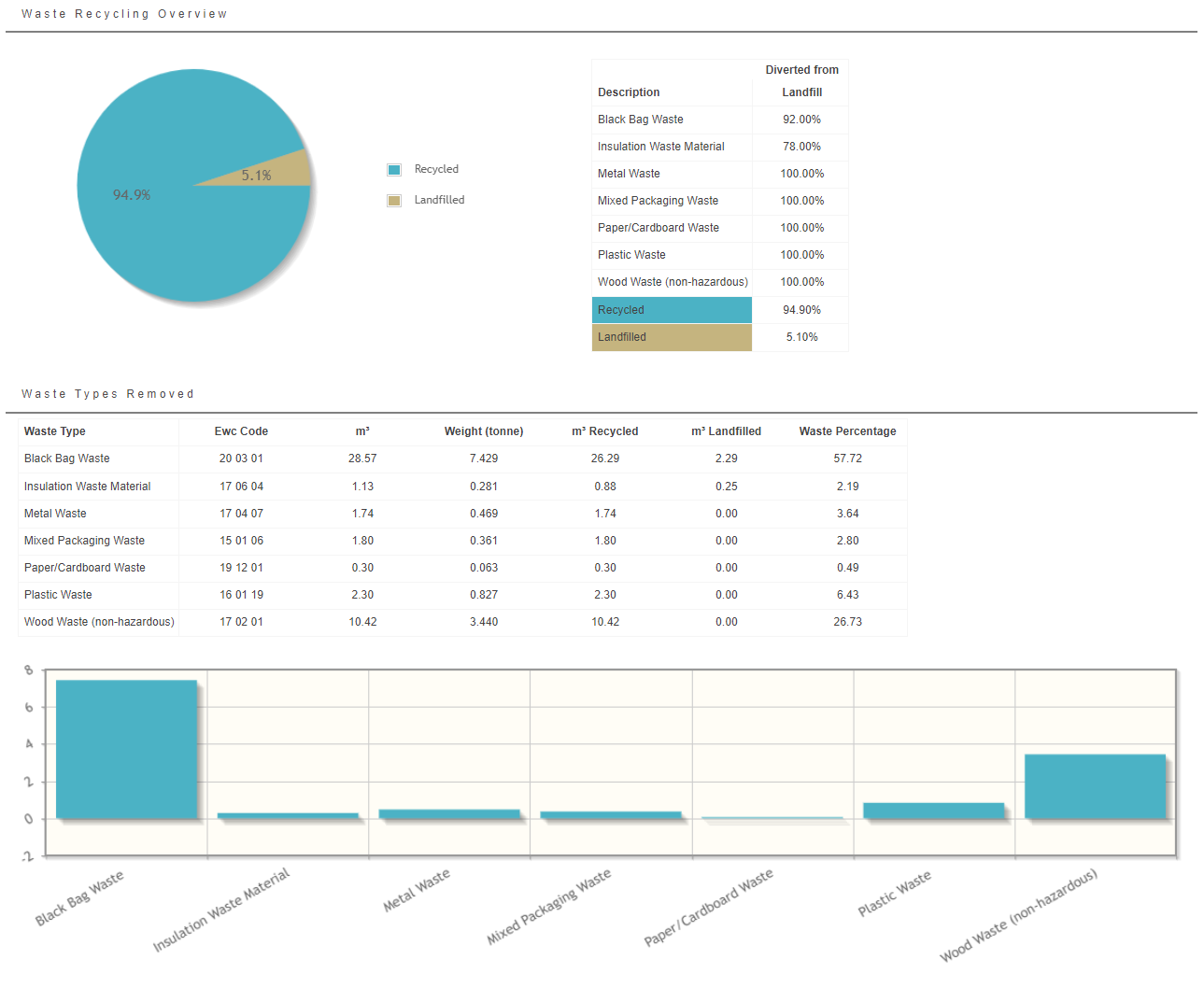The width and height of the screenshot is (1204, 1002).
Task: Click the Waste Percentage column header
Action: click(847, 431)
